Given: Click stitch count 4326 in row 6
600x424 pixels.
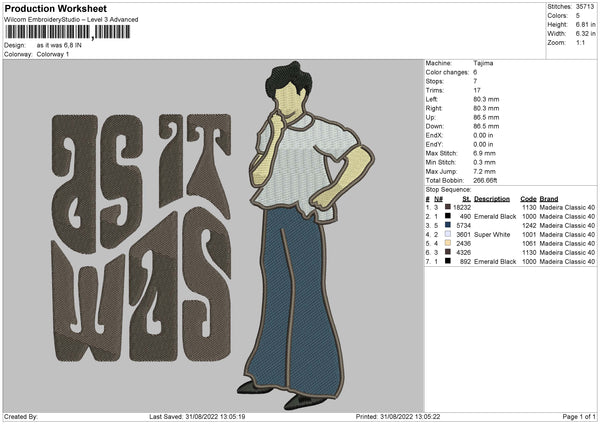Looking at the screenshot, I should coord(463,253).
